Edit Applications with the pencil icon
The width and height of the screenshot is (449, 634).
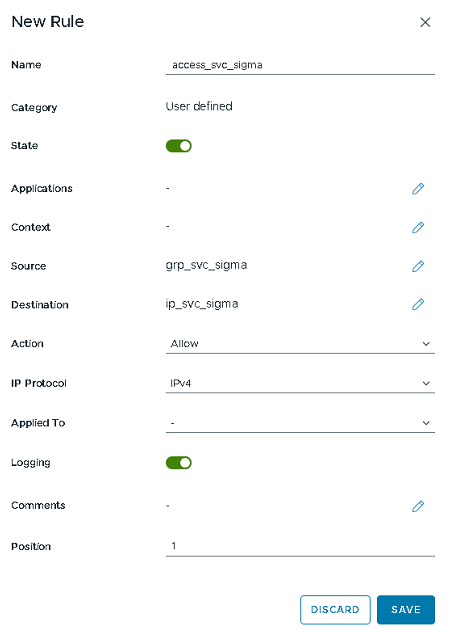pyautogui.click(x=418, y=189)
